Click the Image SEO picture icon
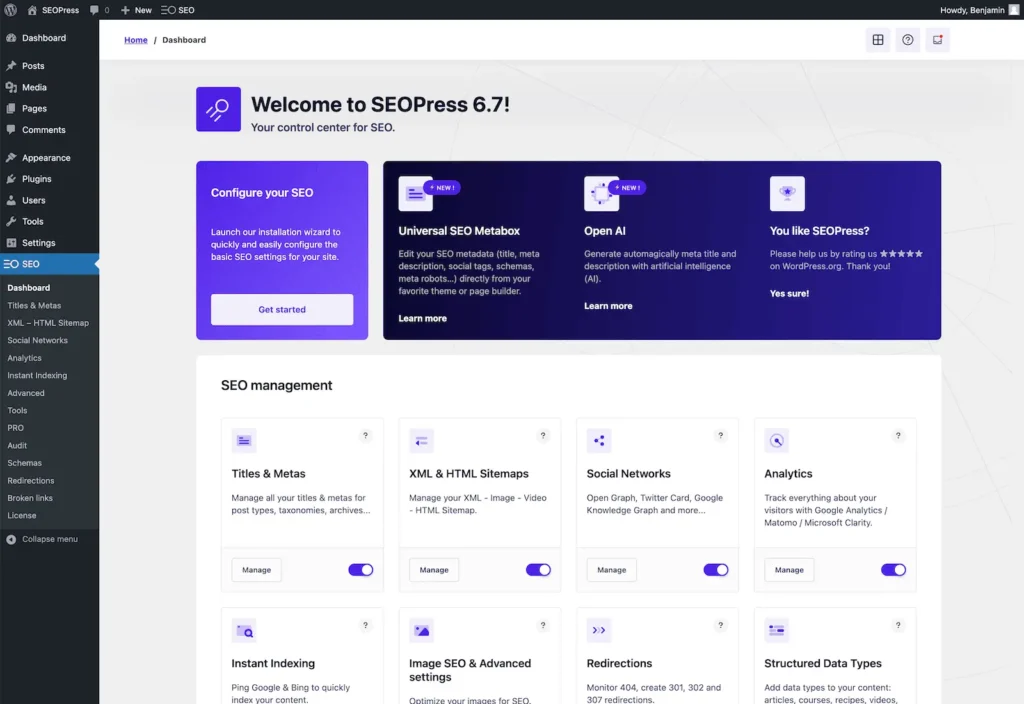Image resolution: width=1024 pixels, height=704 pixels. point(421,630)
